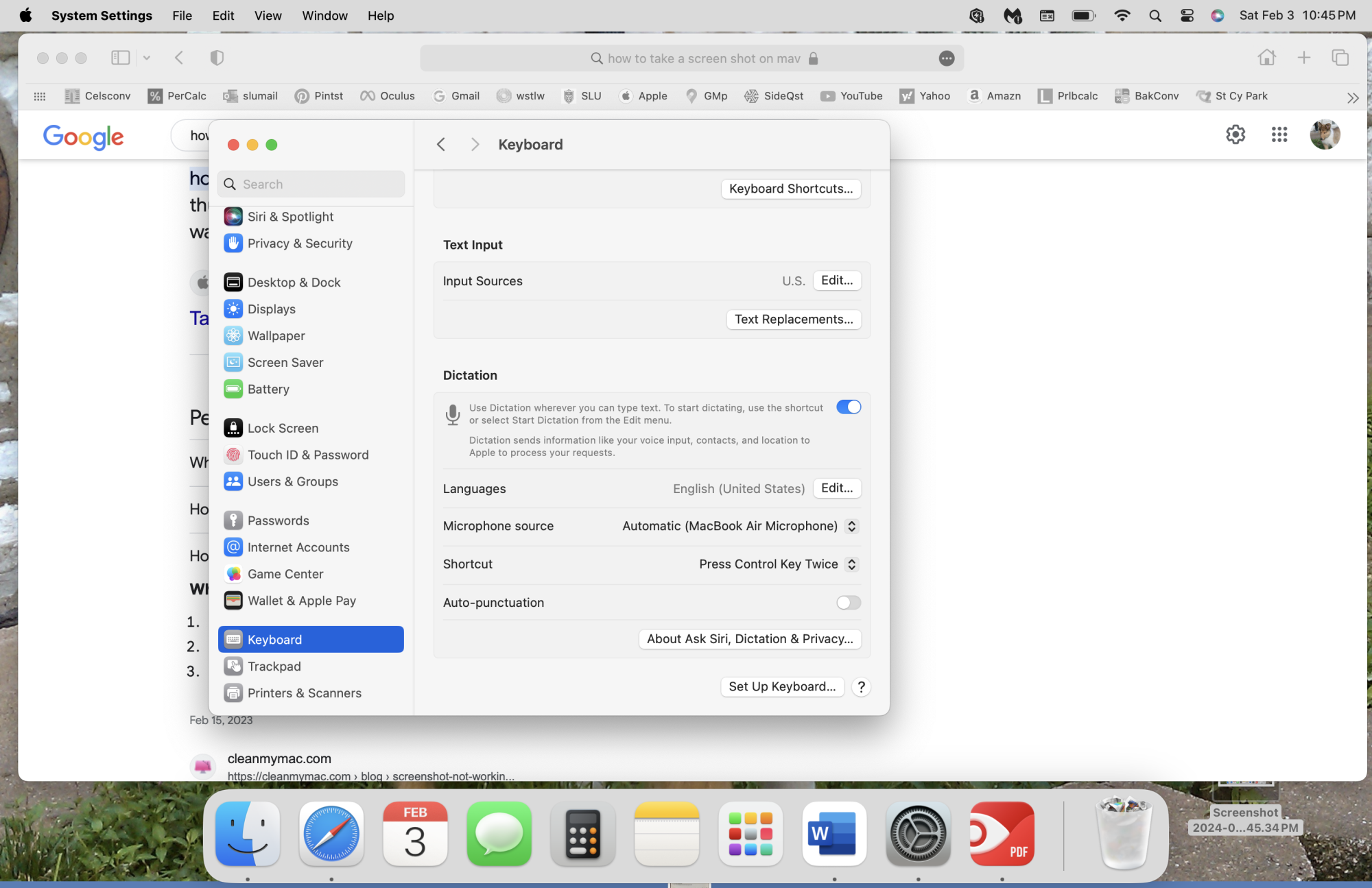Expand the Microphone source dropdown
The height and width of the screenshot is (888, 1372).
tap(851, 526)
